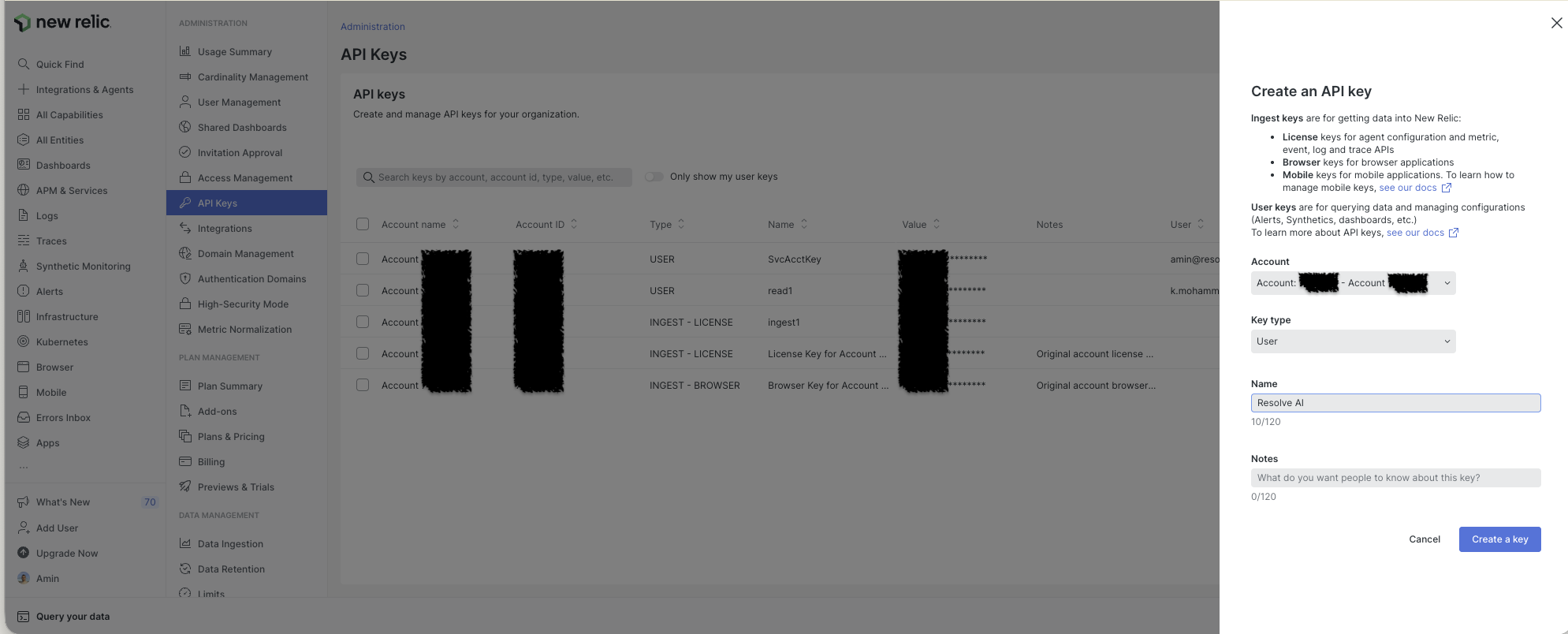Click the Alerts sidebar icon
1568x634 pixels.
24,291
